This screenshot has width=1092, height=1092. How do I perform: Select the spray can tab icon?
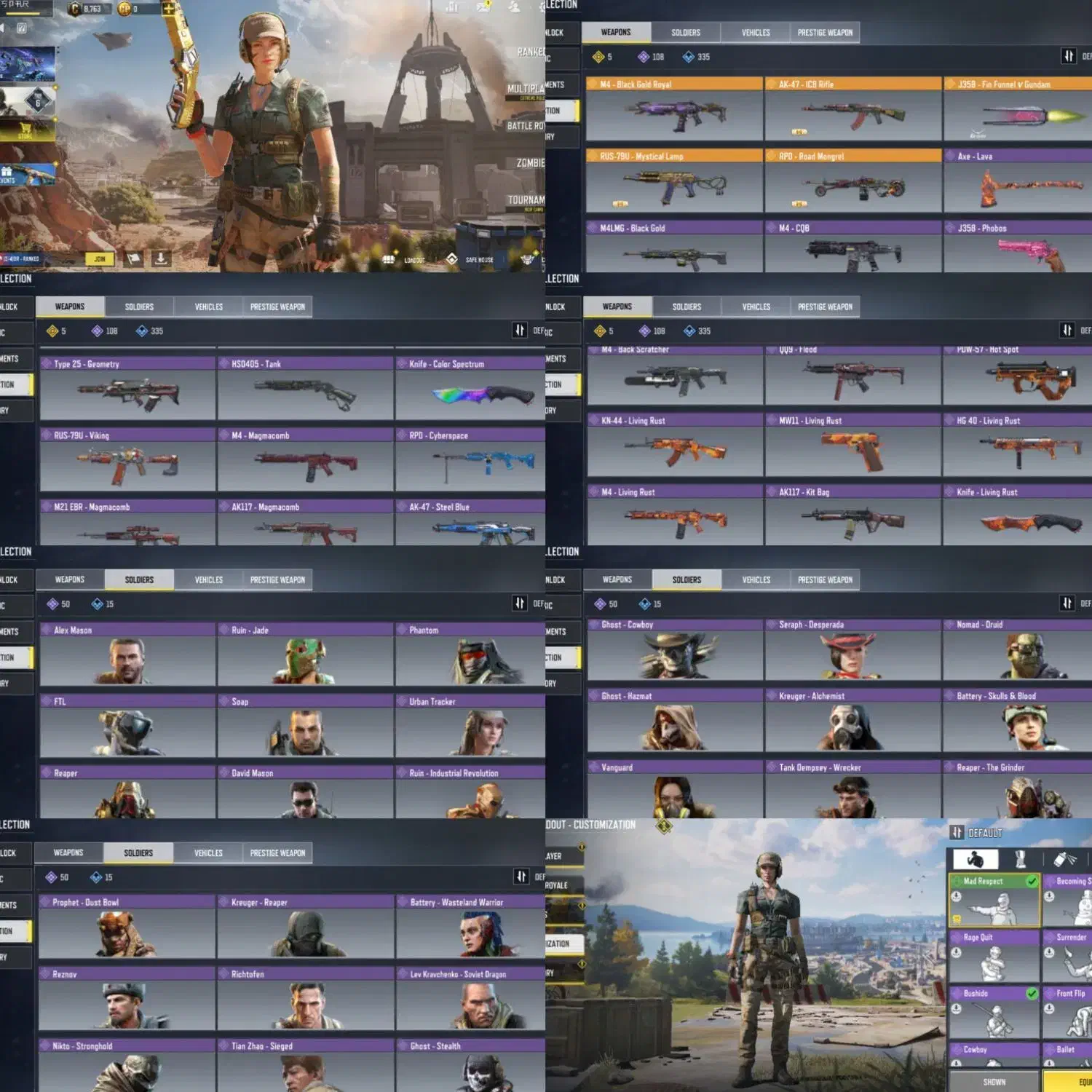[x=1065, y=860]
